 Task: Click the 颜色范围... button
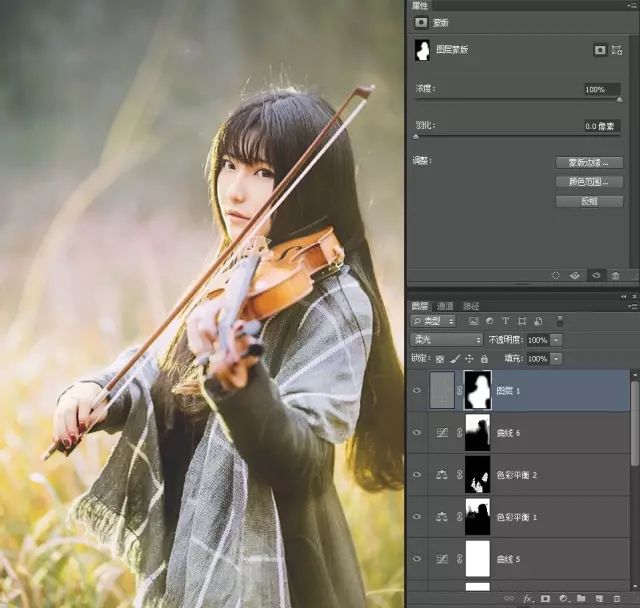pos(589,182)
